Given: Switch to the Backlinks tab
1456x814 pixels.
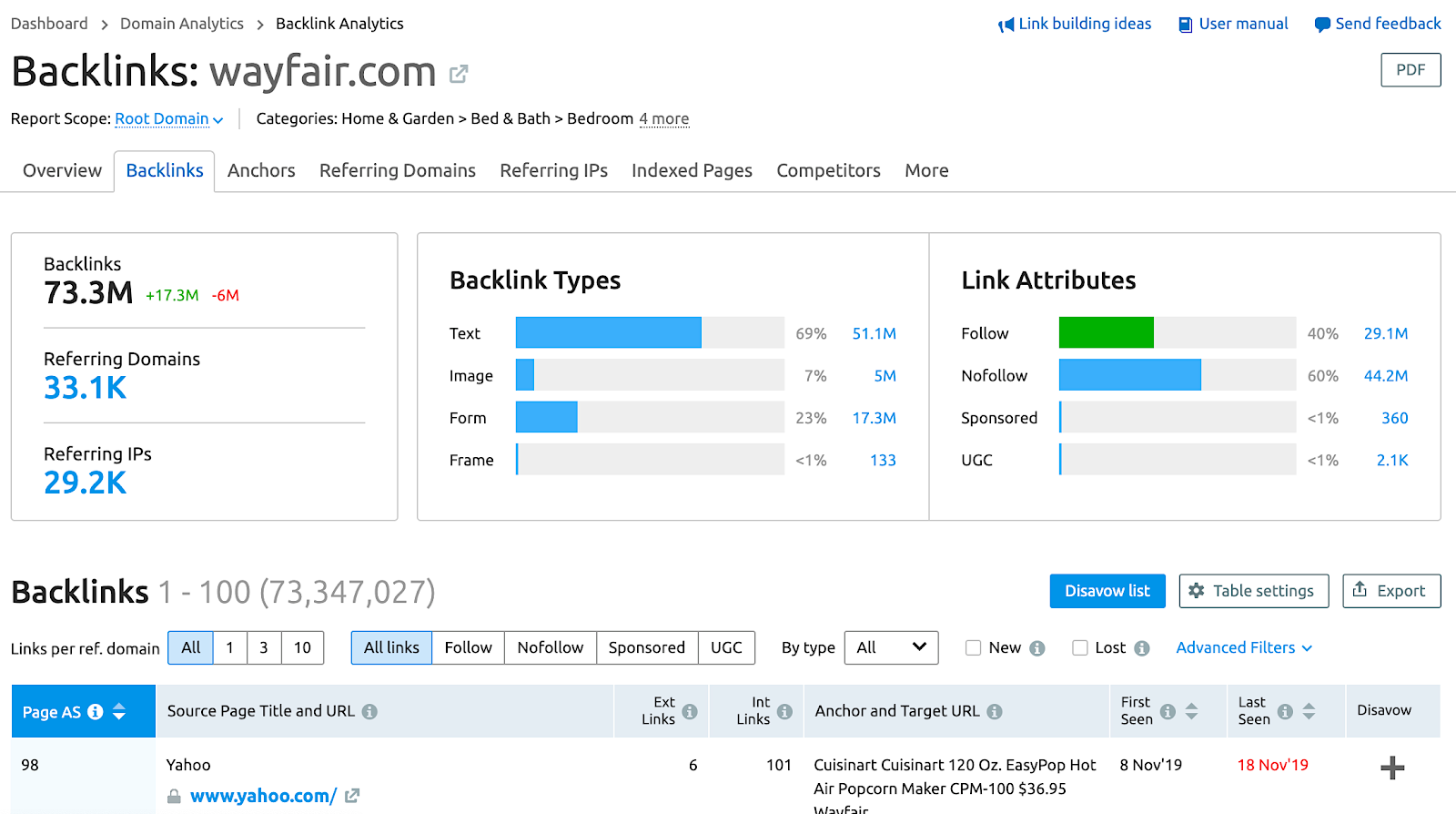Looking at the screenshot, I should [x=165, y=170].
